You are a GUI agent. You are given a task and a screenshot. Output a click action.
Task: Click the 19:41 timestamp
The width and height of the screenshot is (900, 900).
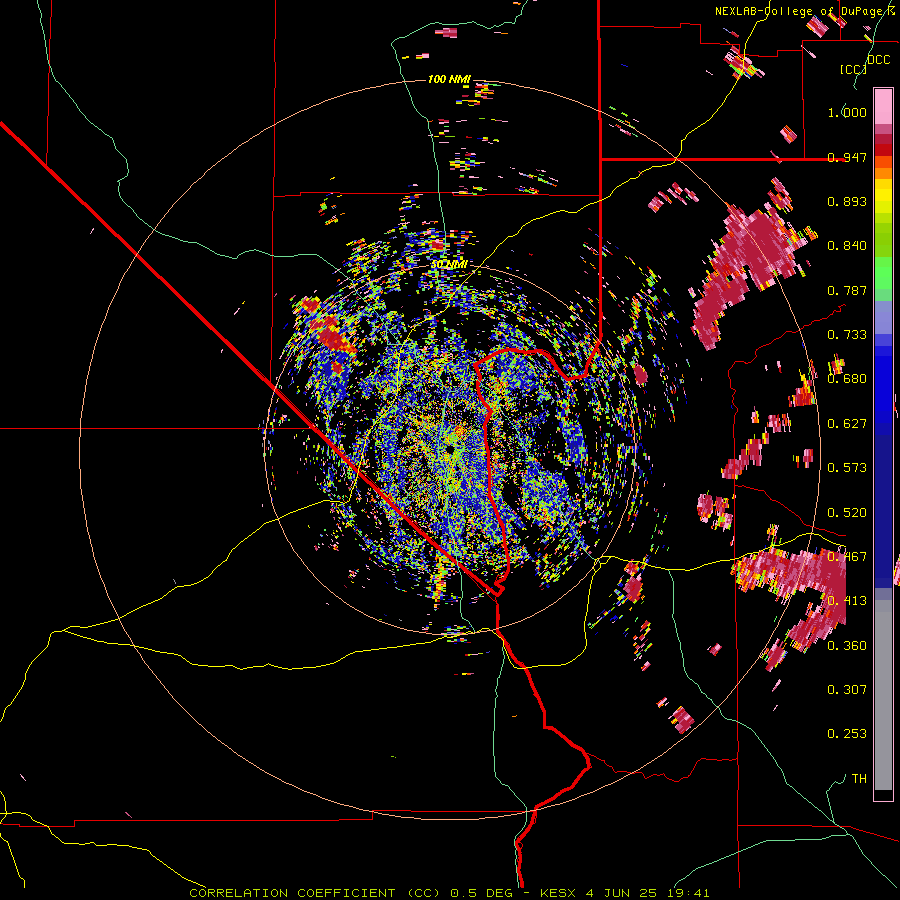pyautogui.click(x=688, y=893)
